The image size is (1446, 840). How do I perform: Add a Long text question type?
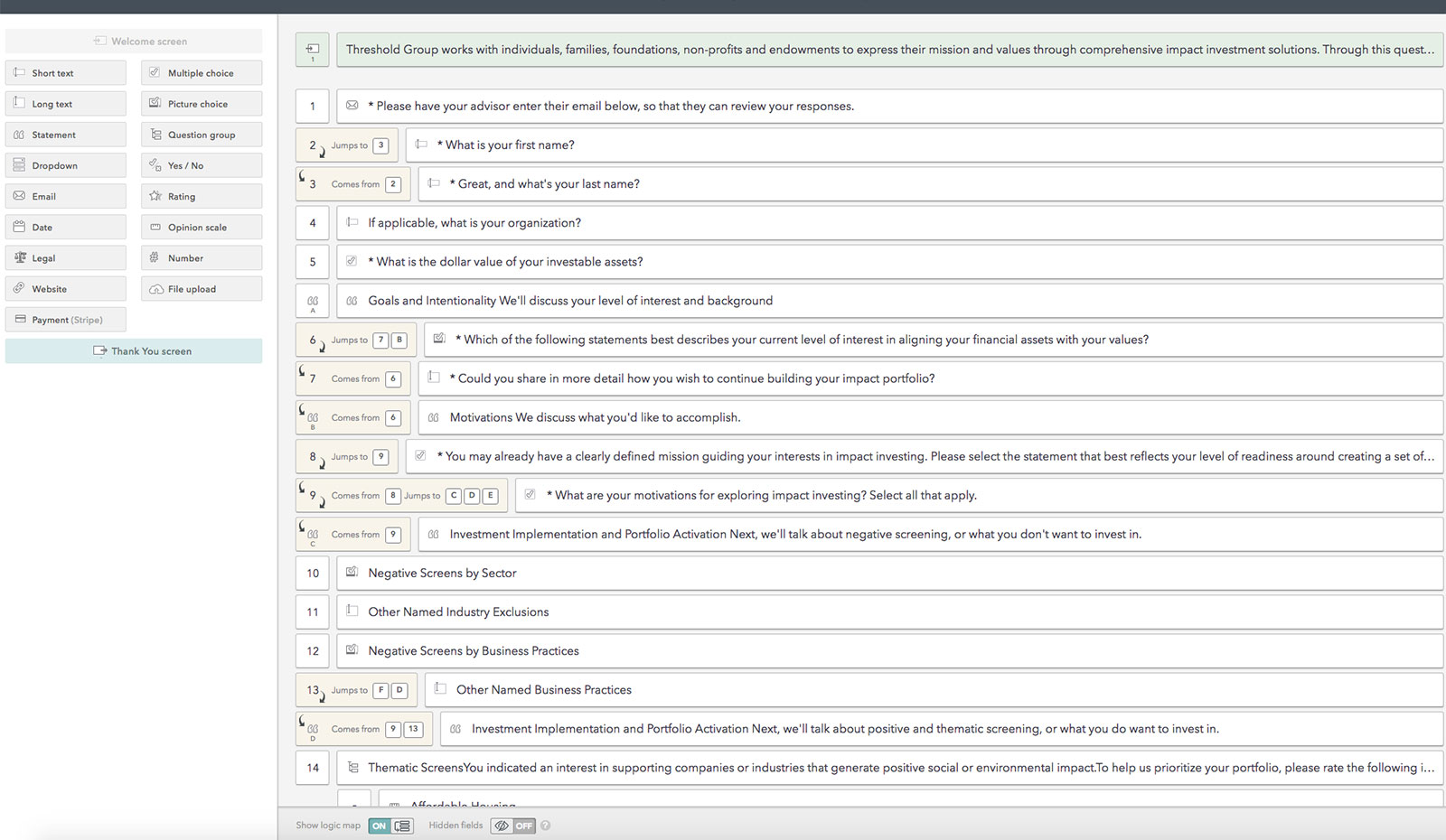[x=66, y=104]
